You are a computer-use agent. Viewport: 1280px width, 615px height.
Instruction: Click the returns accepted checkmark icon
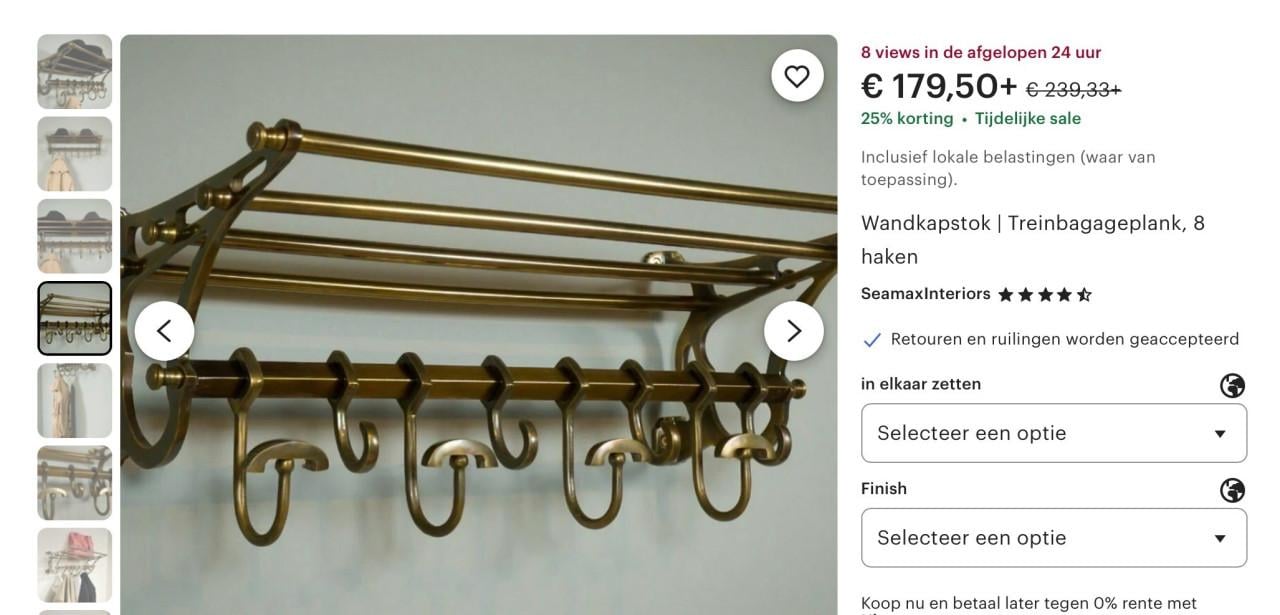tap(872, 340)
